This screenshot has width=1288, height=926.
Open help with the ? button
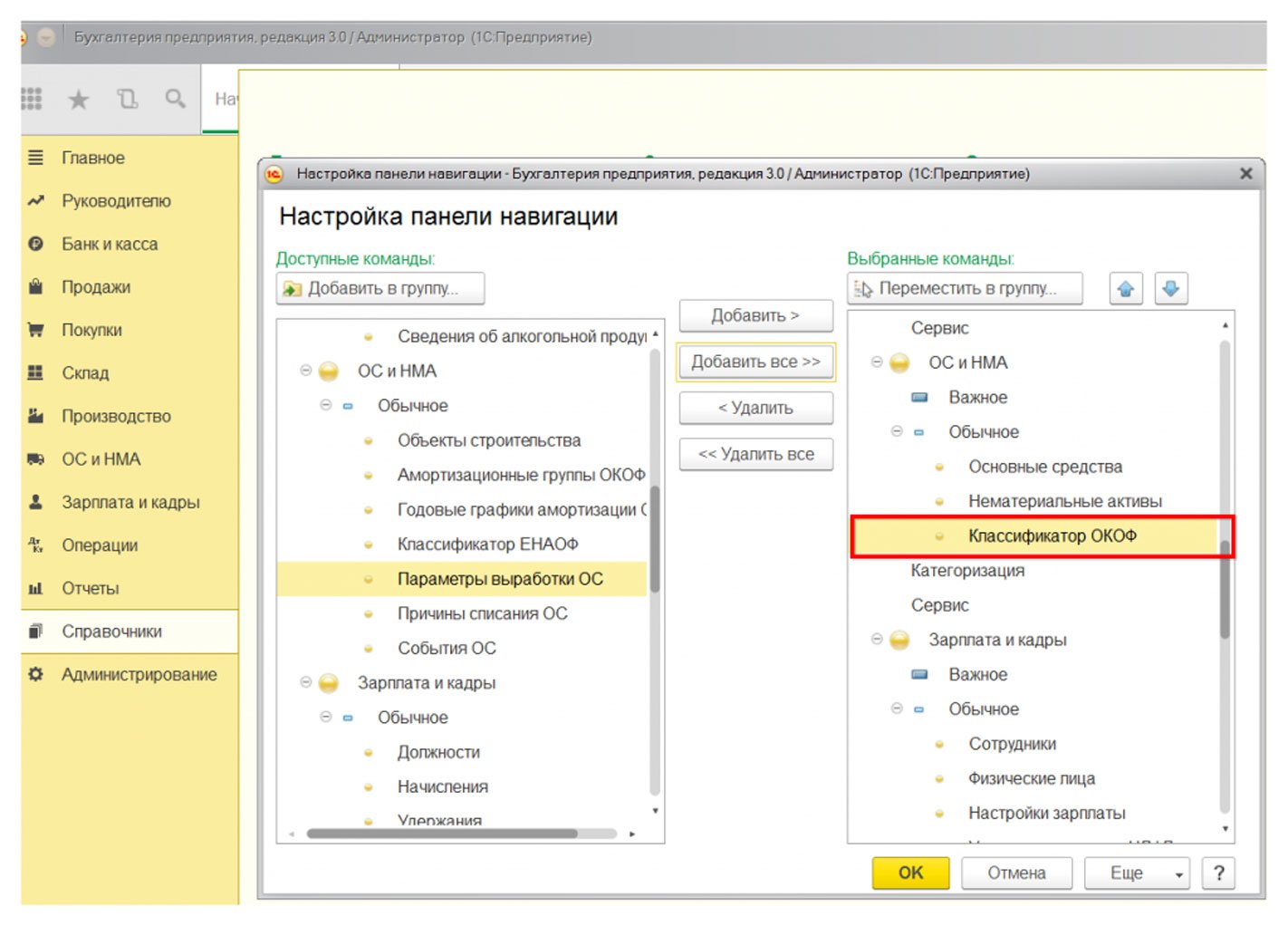click(x=1218, y=873)
